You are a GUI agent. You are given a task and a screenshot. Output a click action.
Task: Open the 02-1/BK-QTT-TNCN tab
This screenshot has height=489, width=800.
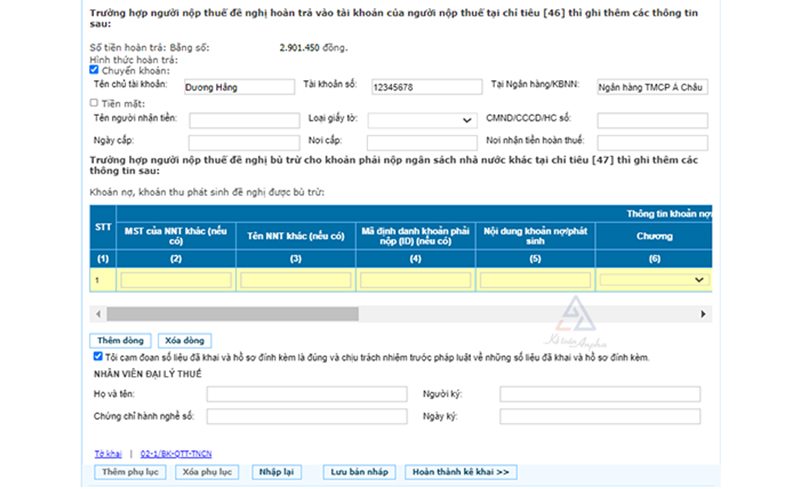tap(178, 453)
